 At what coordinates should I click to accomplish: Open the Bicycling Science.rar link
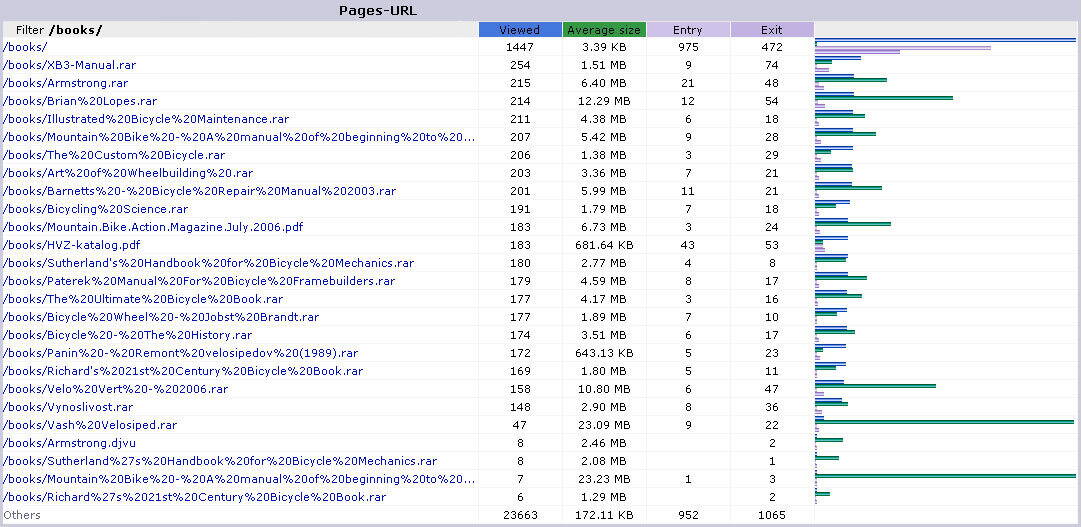(x=95, y=209)
